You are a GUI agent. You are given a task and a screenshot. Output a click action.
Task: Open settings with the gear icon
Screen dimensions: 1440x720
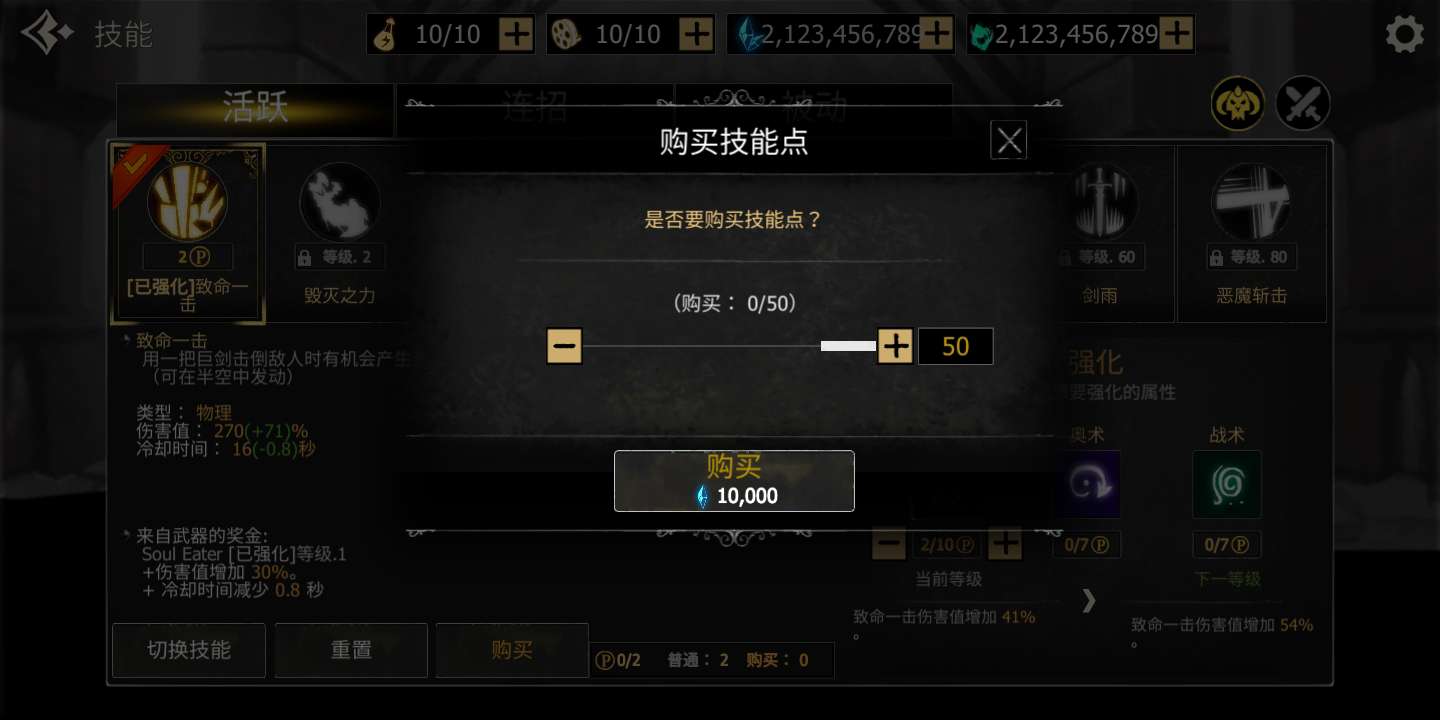1404,34
